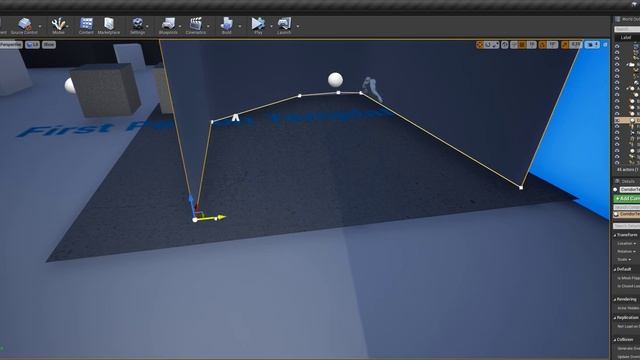Open the Lit view mode menu

click(x=33, y=44)
